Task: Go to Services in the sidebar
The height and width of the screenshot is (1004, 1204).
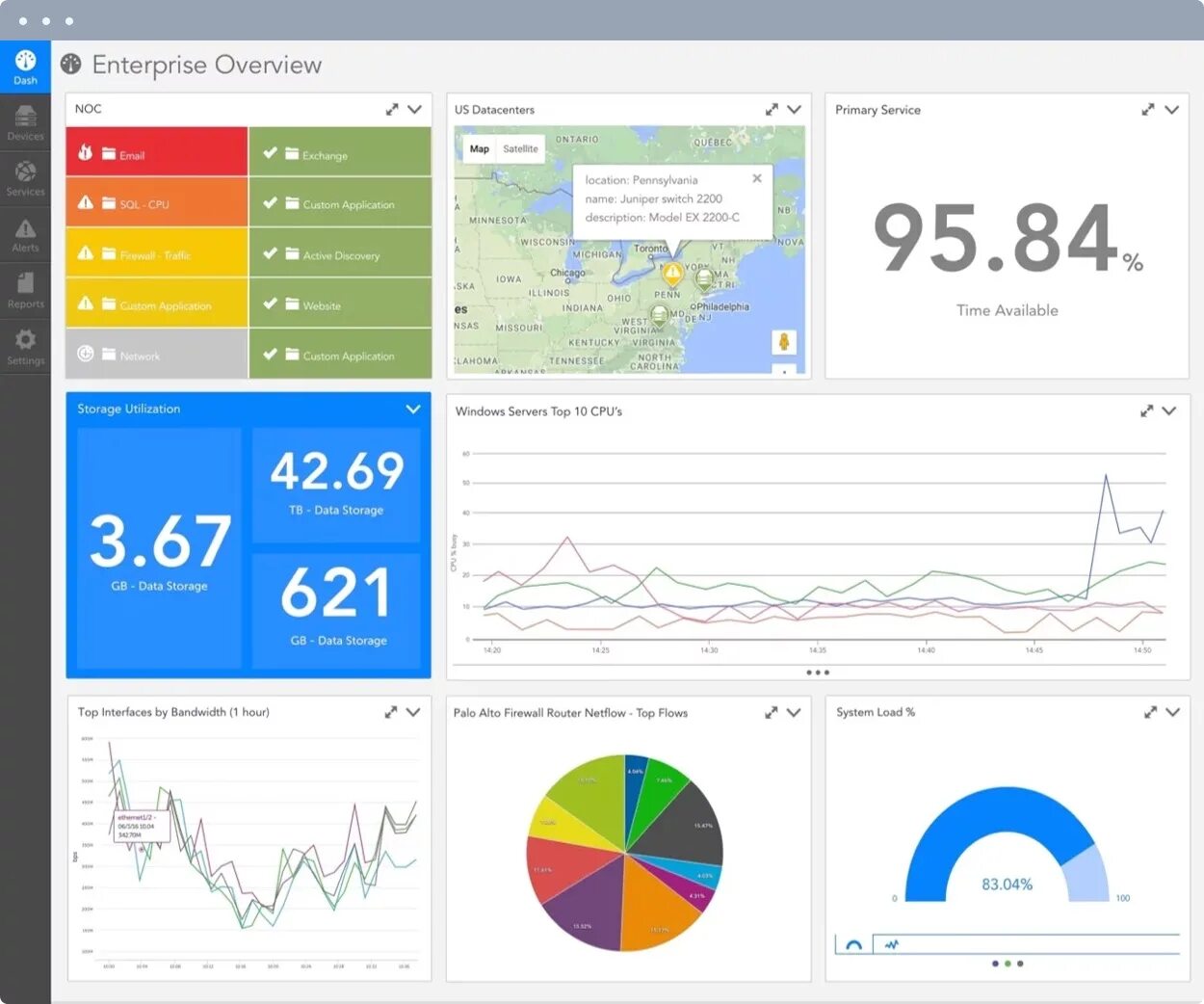Action: point(25,178)
